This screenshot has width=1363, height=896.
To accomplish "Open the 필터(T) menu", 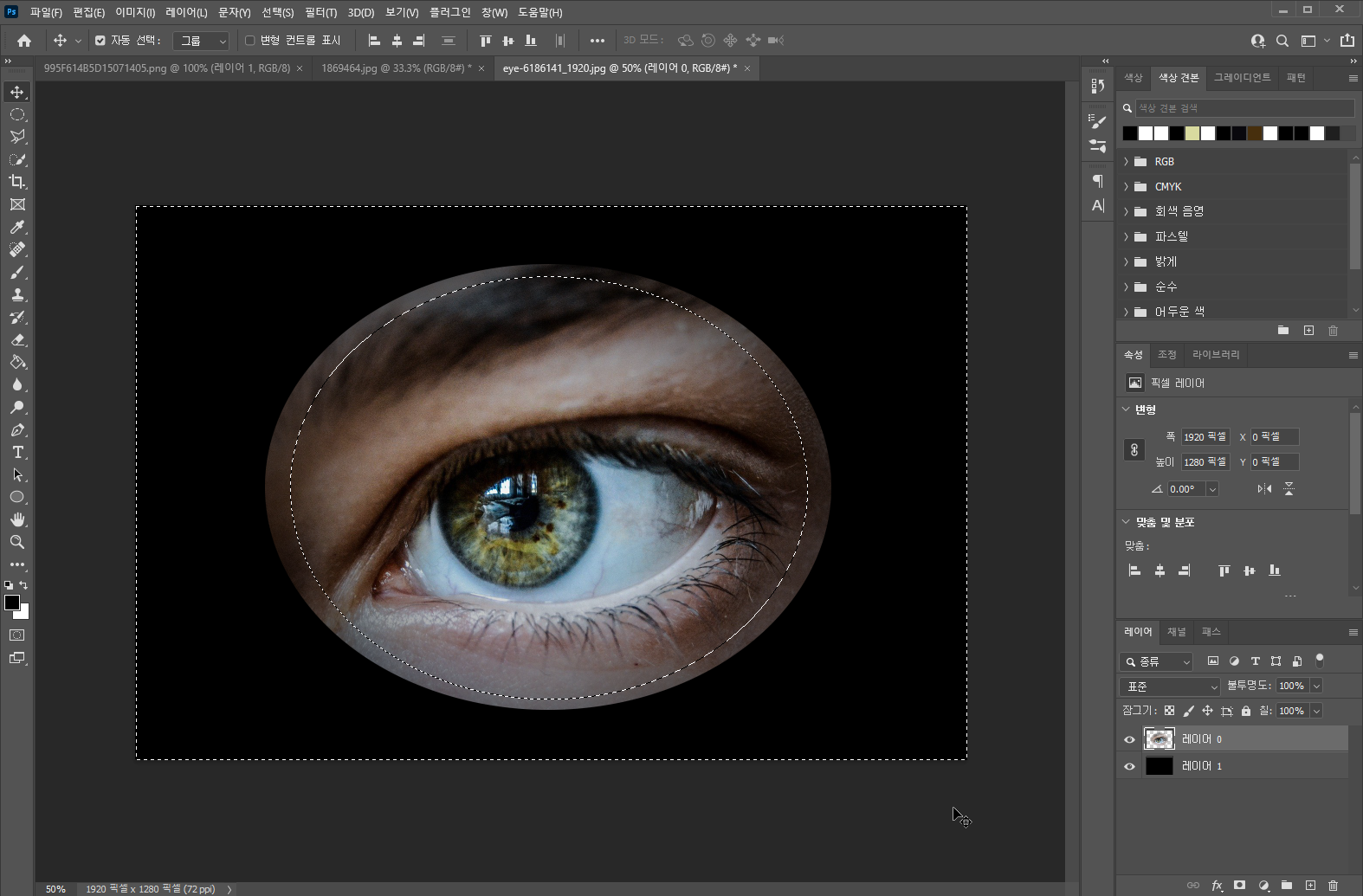I will coord(320,12).
